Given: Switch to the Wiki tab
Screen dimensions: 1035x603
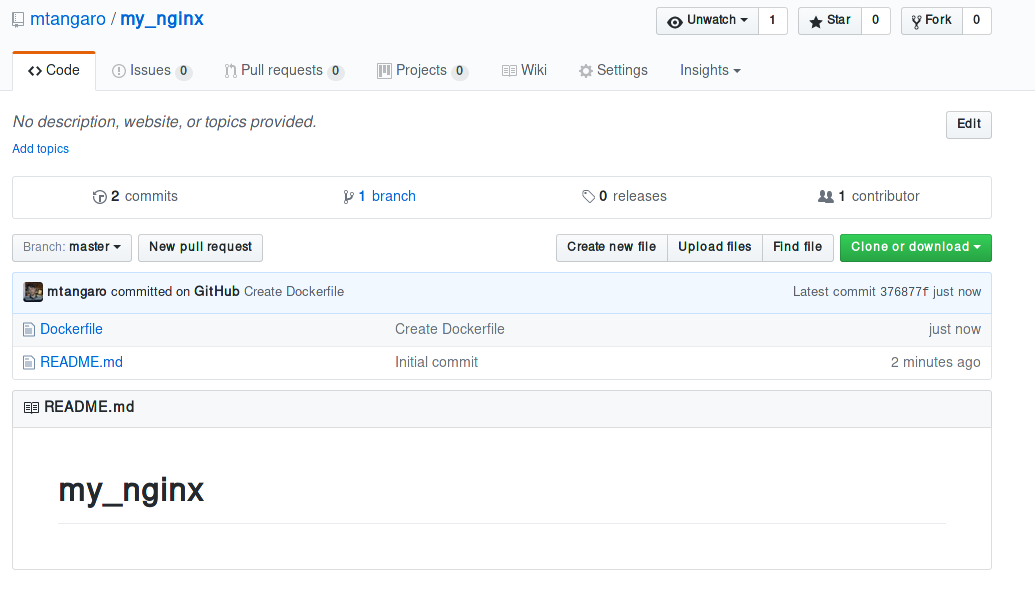Looking at the screenshot, I should tap(524, 70).
